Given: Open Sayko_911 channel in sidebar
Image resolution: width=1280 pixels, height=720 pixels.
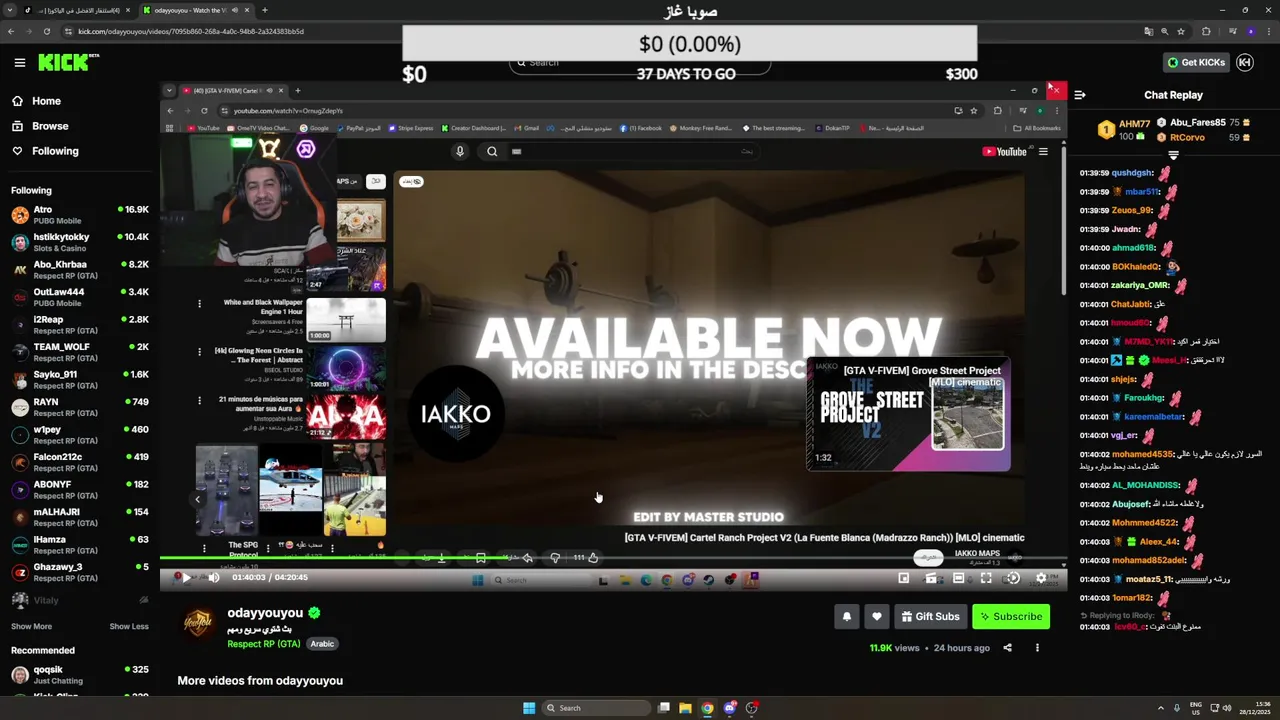Looking at the screenshot, I should (x=79, y=380).
